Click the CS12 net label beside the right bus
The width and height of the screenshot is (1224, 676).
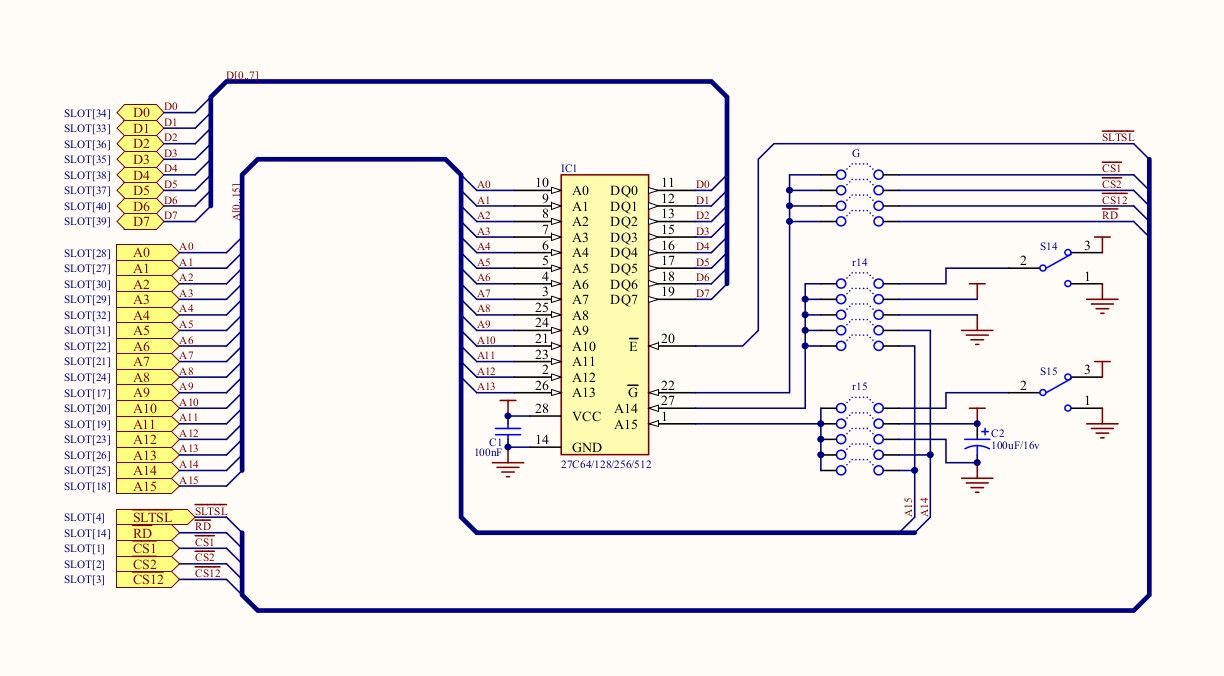click(1115, 199)
